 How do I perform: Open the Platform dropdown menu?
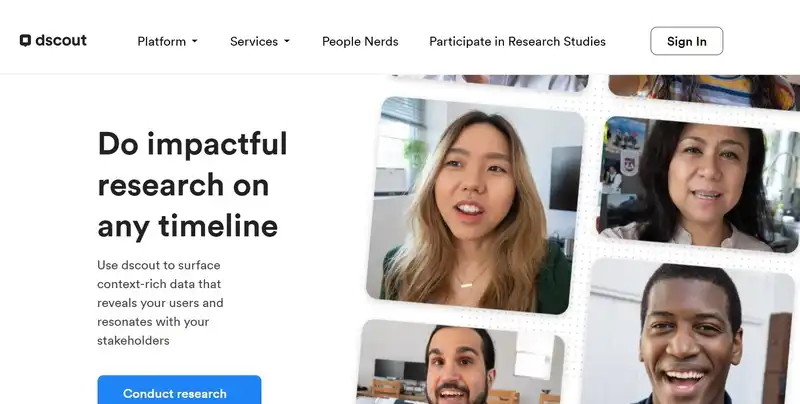point(167,41)
